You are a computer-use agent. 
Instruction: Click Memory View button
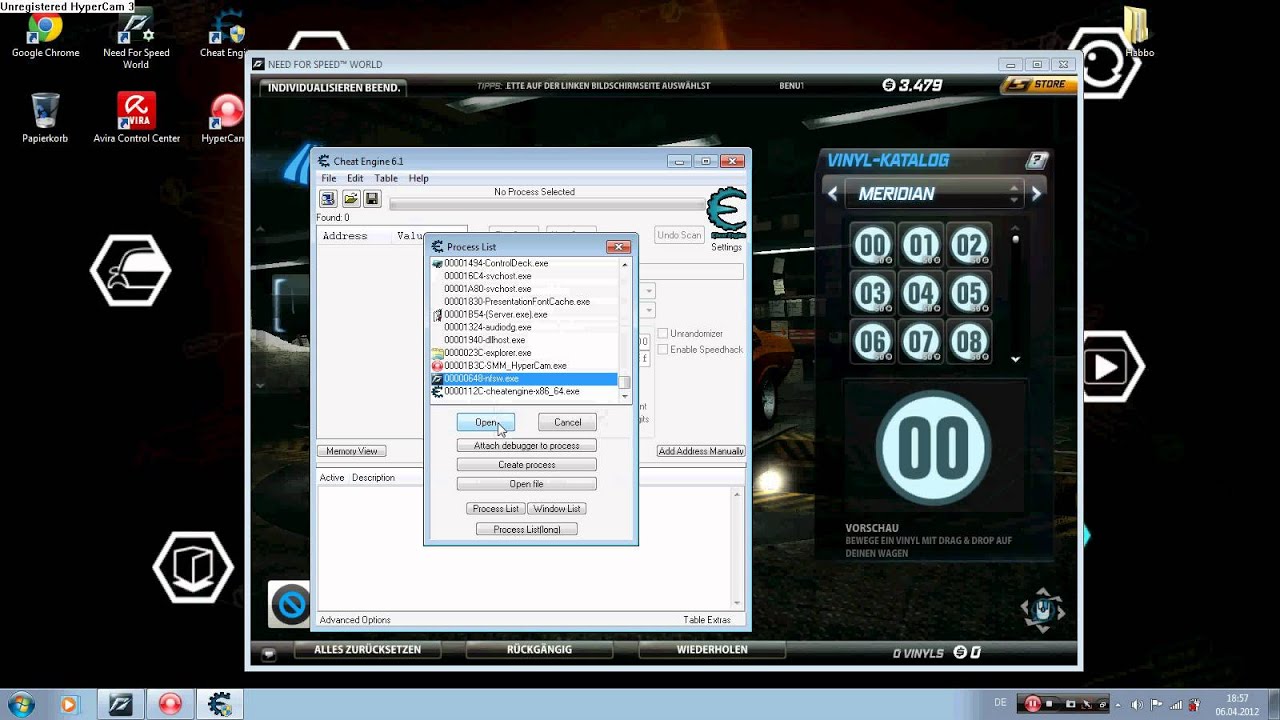point(352,451)
